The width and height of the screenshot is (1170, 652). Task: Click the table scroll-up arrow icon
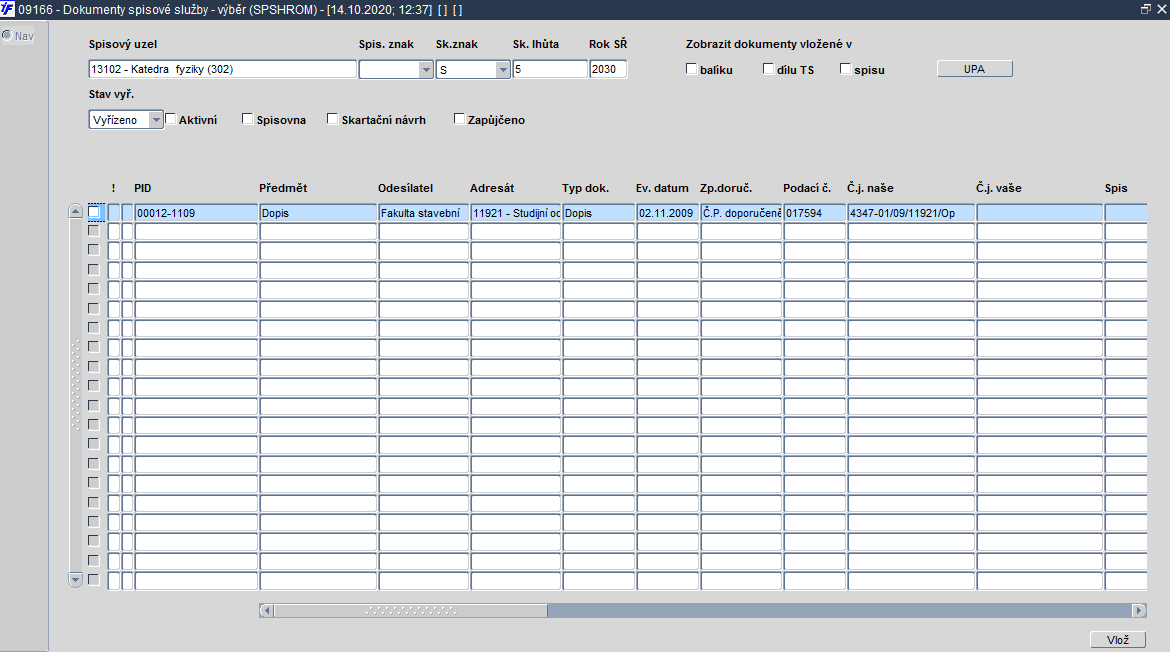click(75, 212)
